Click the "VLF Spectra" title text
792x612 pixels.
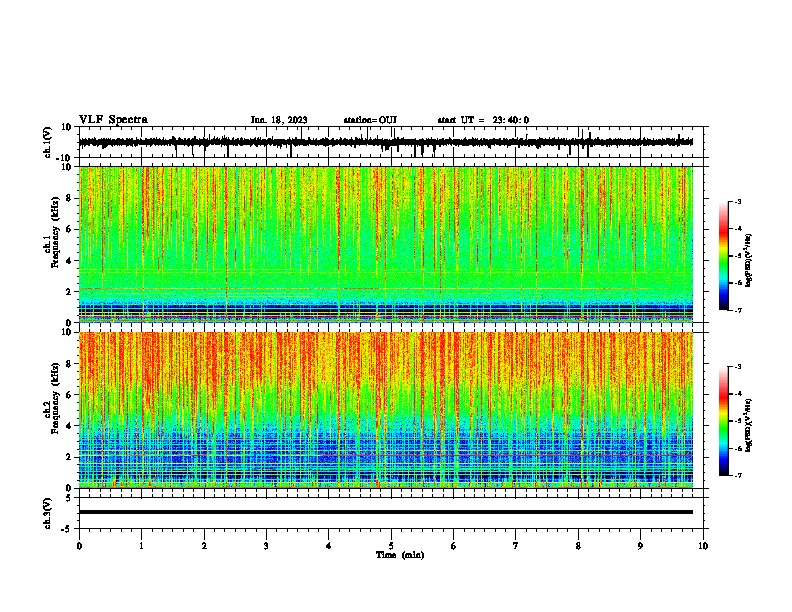113,120
